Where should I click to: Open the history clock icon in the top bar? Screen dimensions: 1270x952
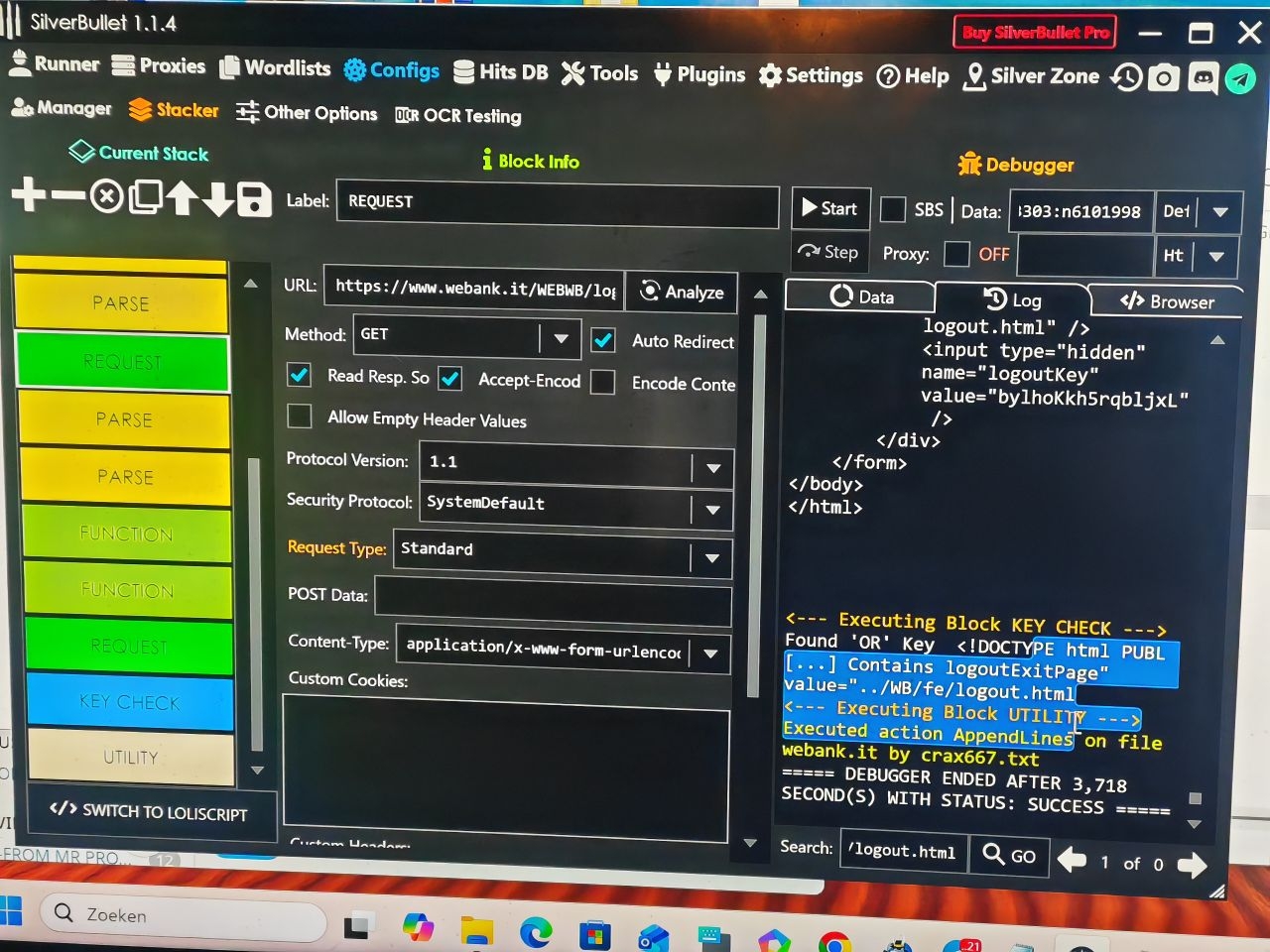pos(1126,77)
